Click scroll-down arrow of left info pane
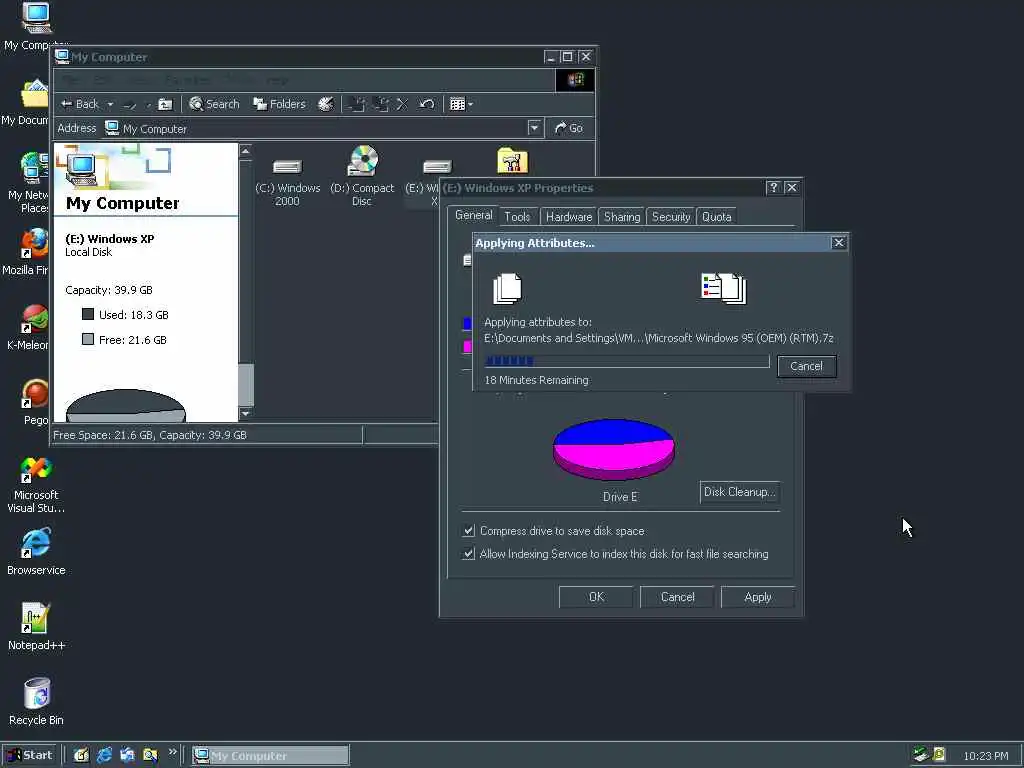This screenshot has width=1024, height=768. click(x=246, y=413)
